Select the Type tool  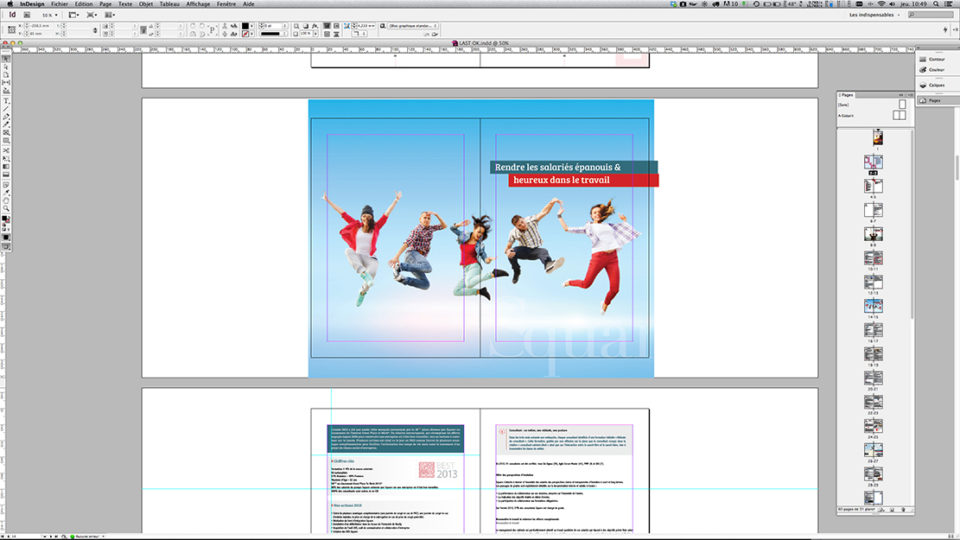tap(6, 100)
